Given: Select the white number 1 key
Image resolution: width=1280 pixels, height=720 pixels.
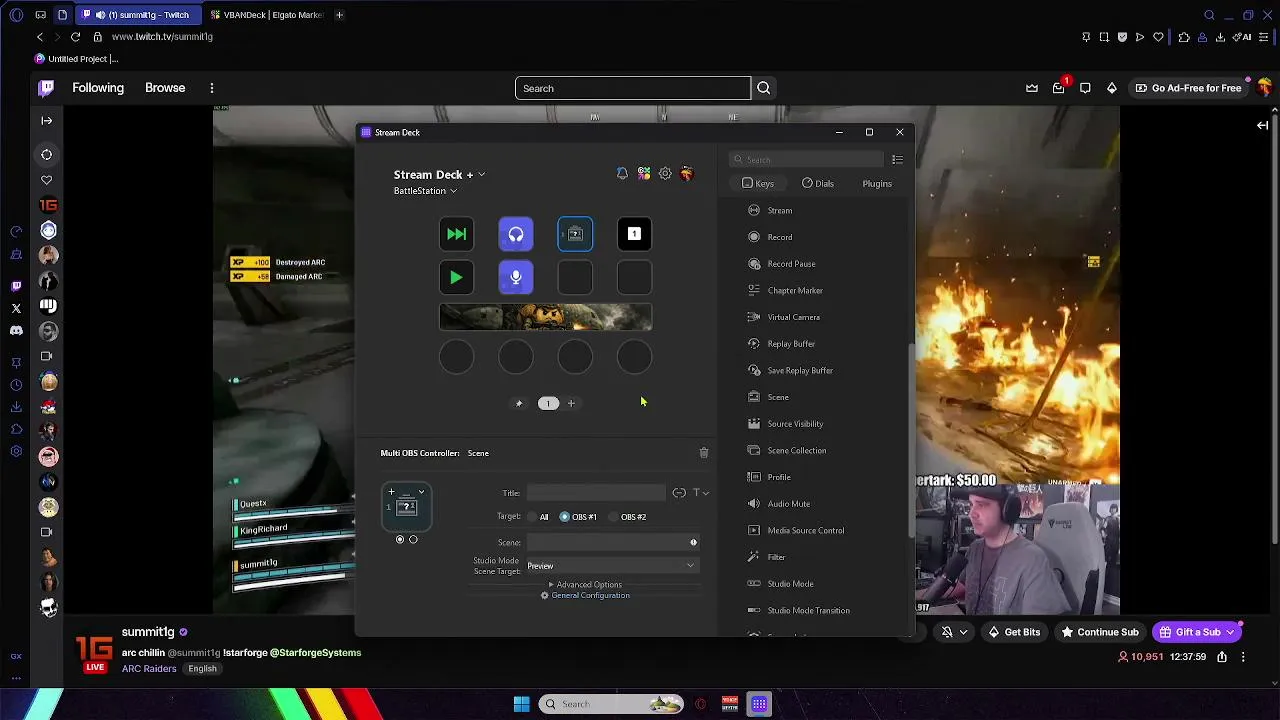Looking at the screenshot, I should click(634, 234).
